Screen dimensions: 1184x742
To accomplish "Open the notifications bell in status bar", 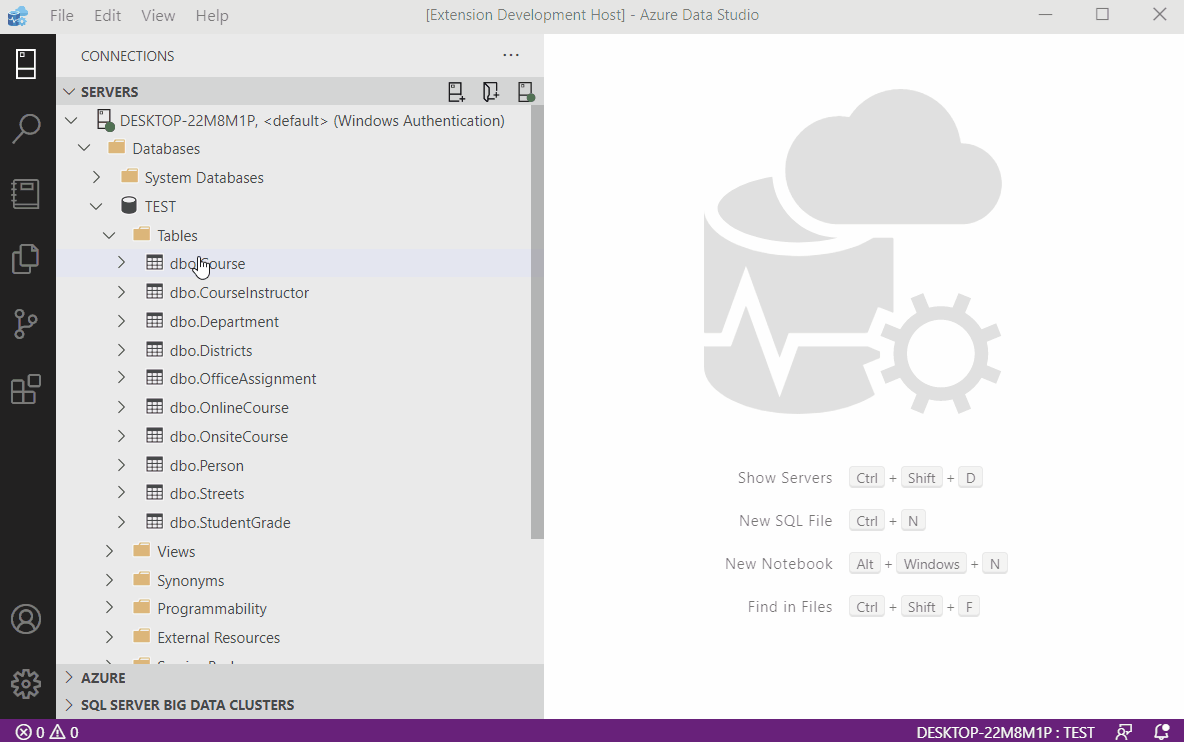I will [x=1162, y=732].
